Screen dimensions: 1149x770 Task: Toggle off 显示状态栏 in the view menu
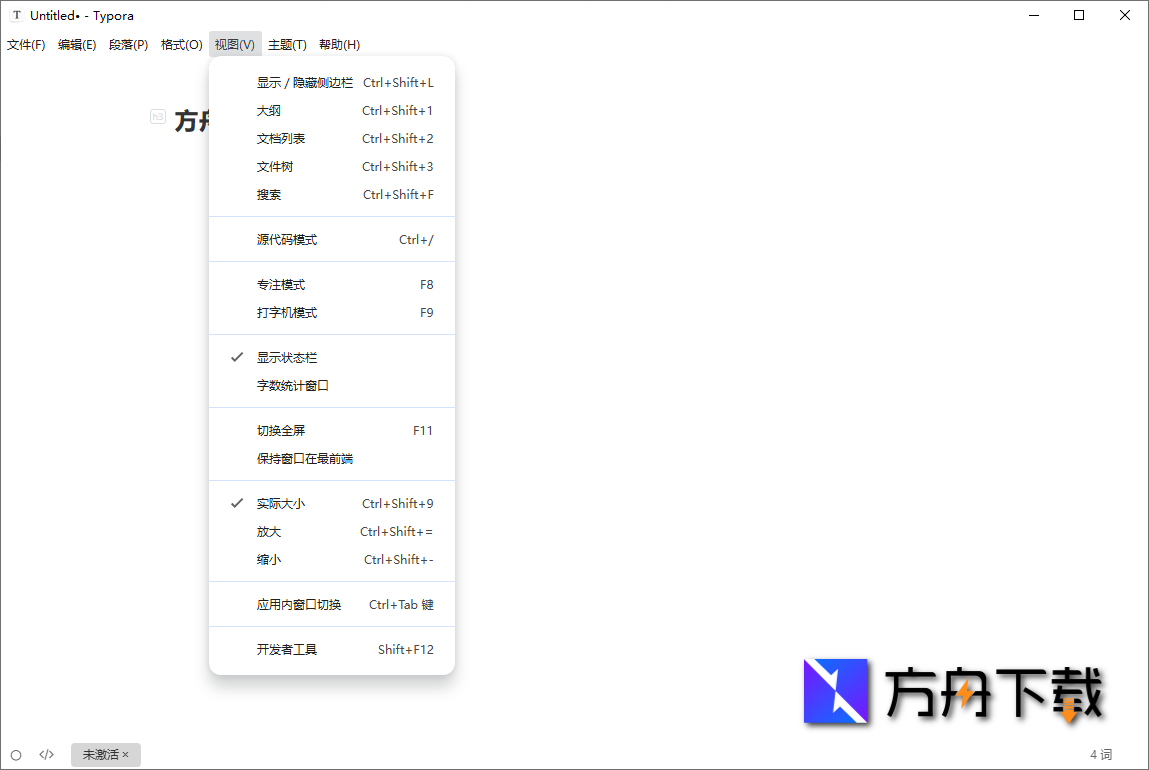click(286, 357)
